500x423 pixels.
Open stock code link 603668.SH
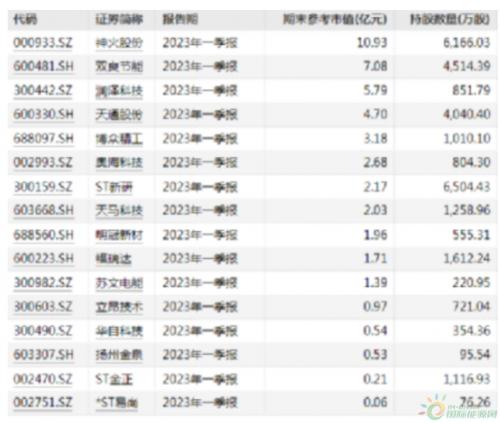coord(43,210)
